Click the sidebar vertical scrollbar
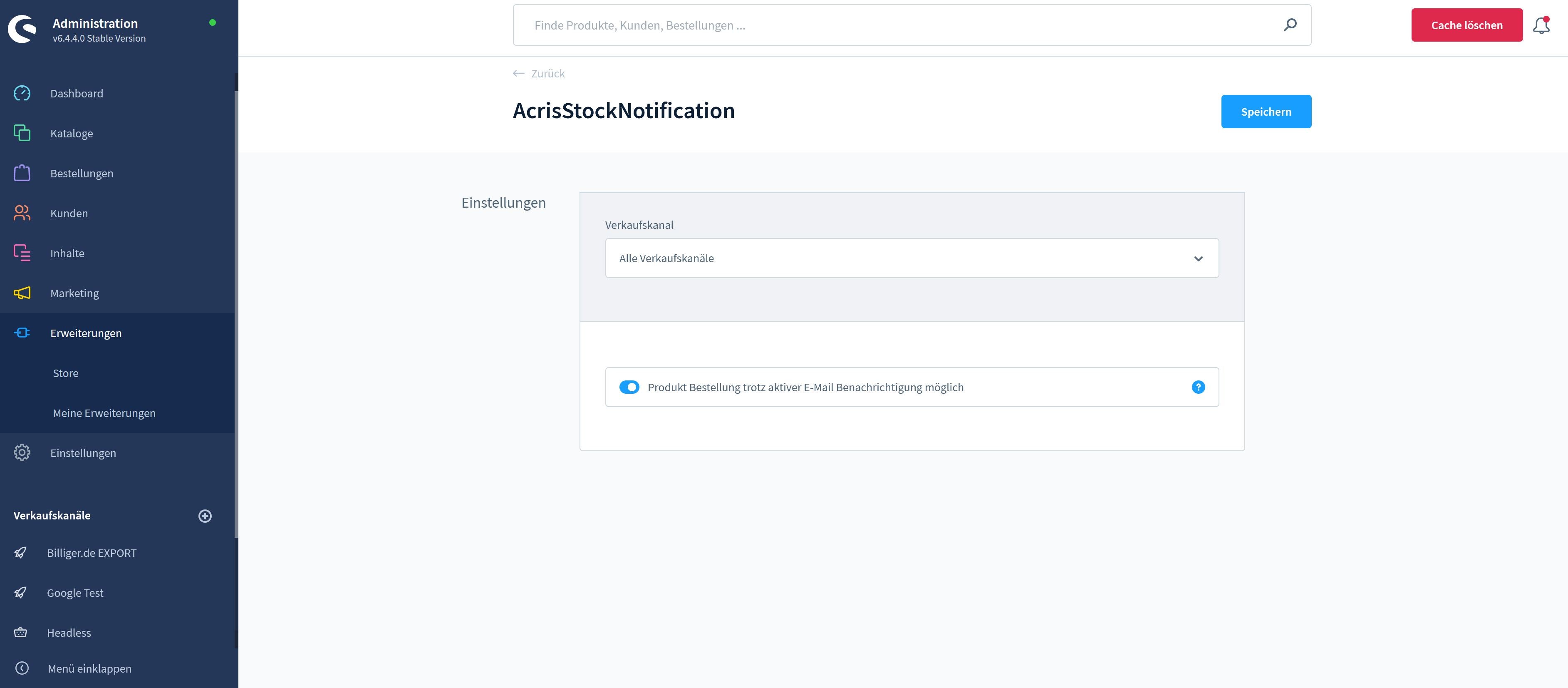 [236, 313]
